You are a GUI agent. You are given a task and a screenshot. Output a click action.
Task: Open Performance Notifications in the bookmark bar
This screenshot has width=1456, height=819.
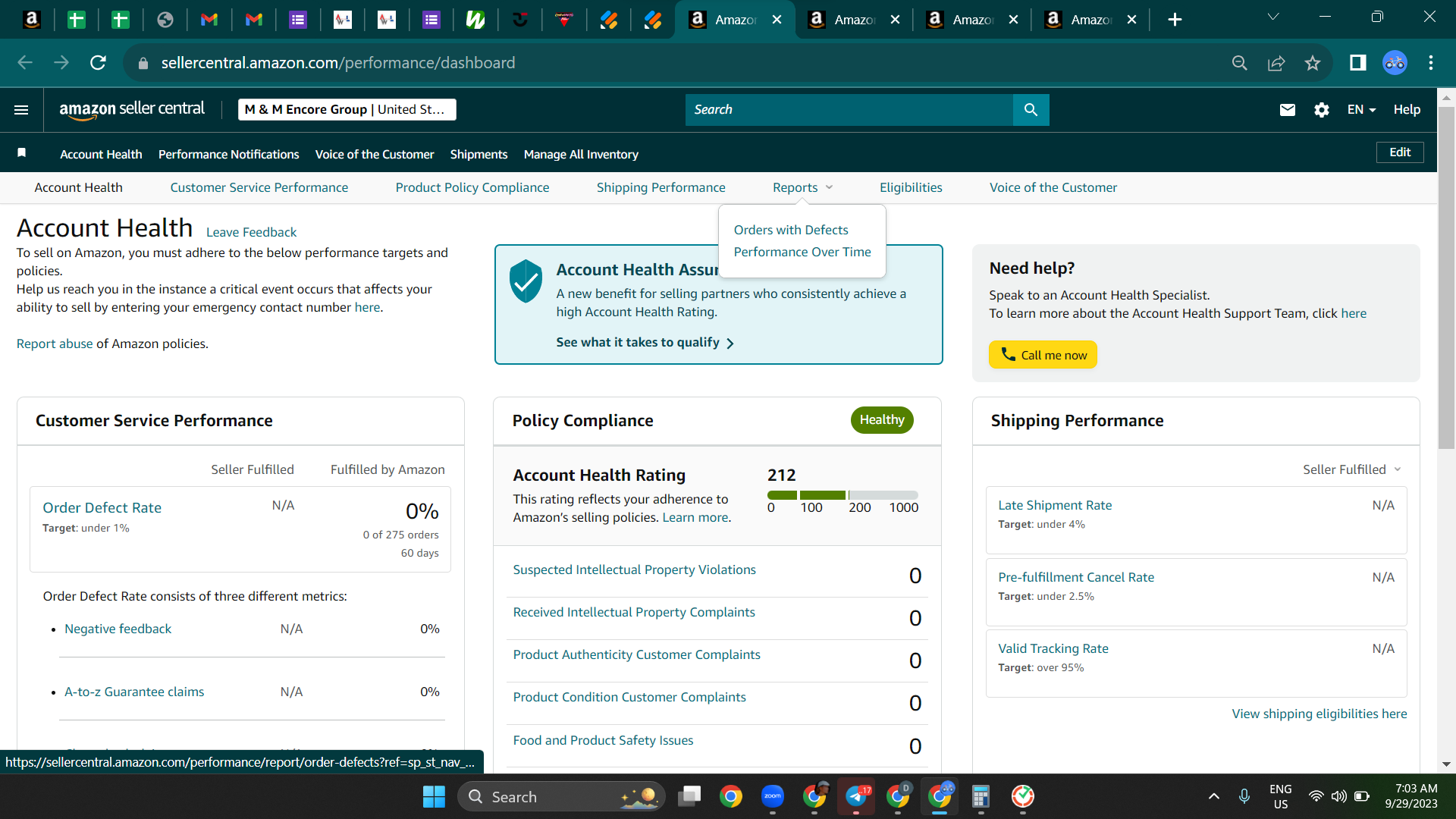229,154
